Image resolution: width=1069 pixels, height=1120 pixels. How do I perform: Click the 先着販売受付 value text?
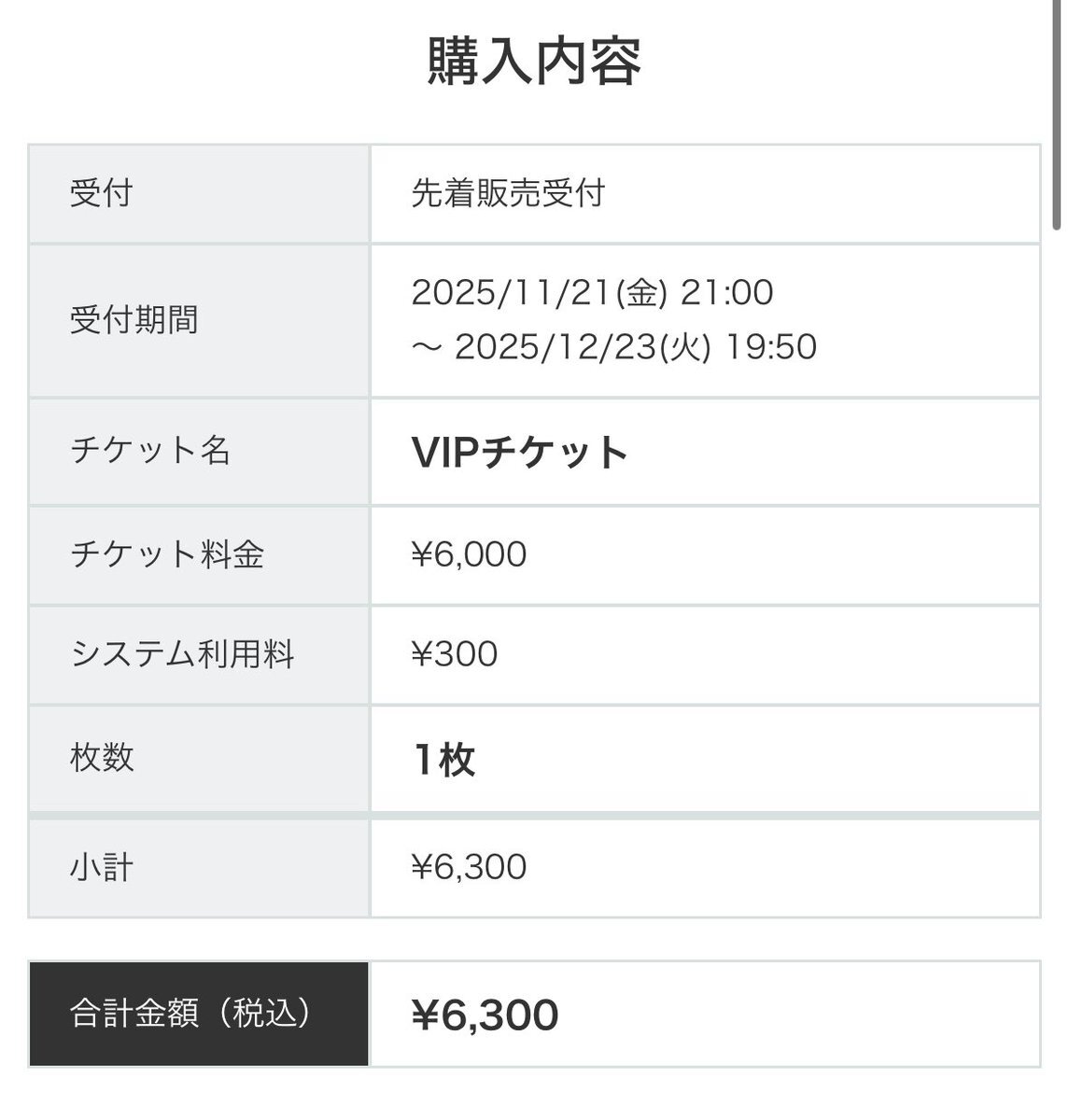point(508,193)
